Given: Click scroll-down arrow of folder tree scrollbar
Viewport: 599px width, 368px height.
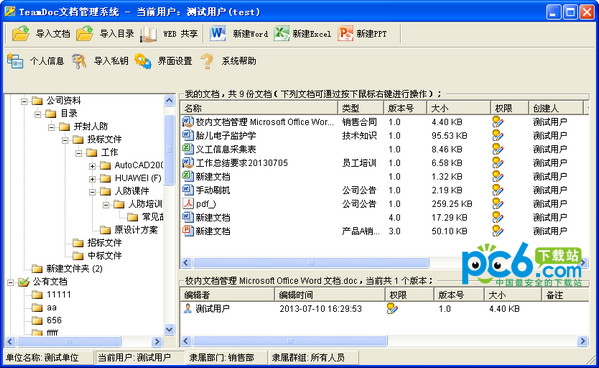Looking at the screenshot, I should click(x=169, y=329).
